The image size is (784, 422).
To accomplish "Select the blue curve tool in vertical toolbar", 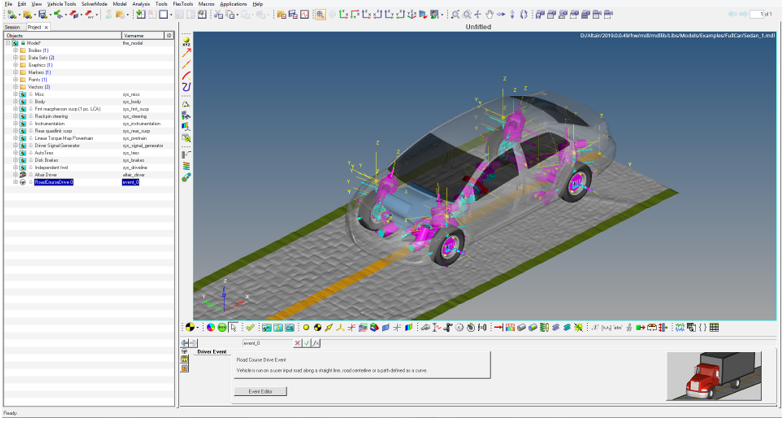I will pyautogui.click(x=187, y=88).
